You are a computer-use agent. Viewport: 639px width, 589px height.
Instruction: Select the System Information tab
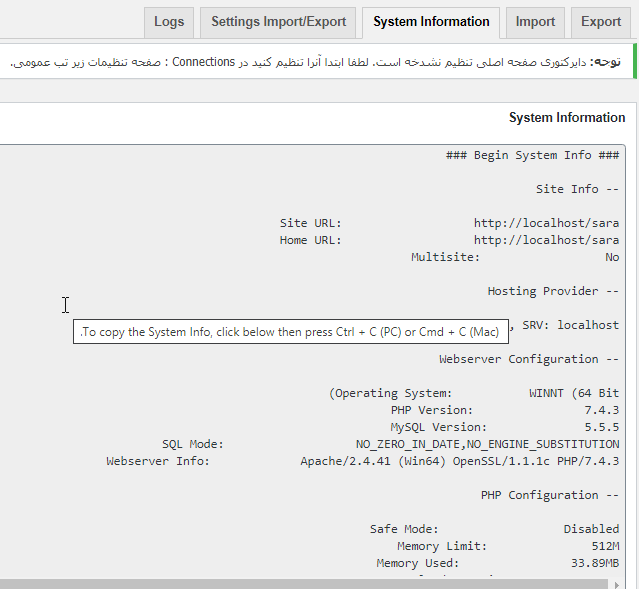click(431, 22)
